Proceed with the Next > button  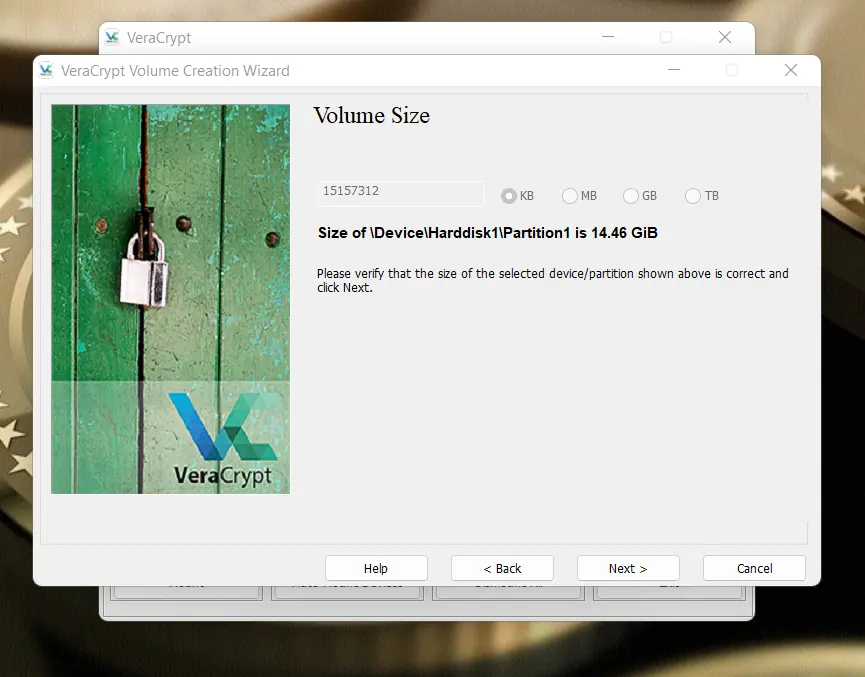point(628,568)
